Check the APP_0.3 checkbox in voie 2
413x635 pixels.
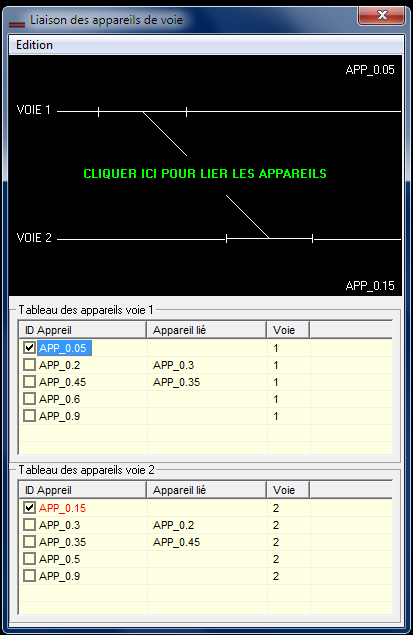coord(29,525)
